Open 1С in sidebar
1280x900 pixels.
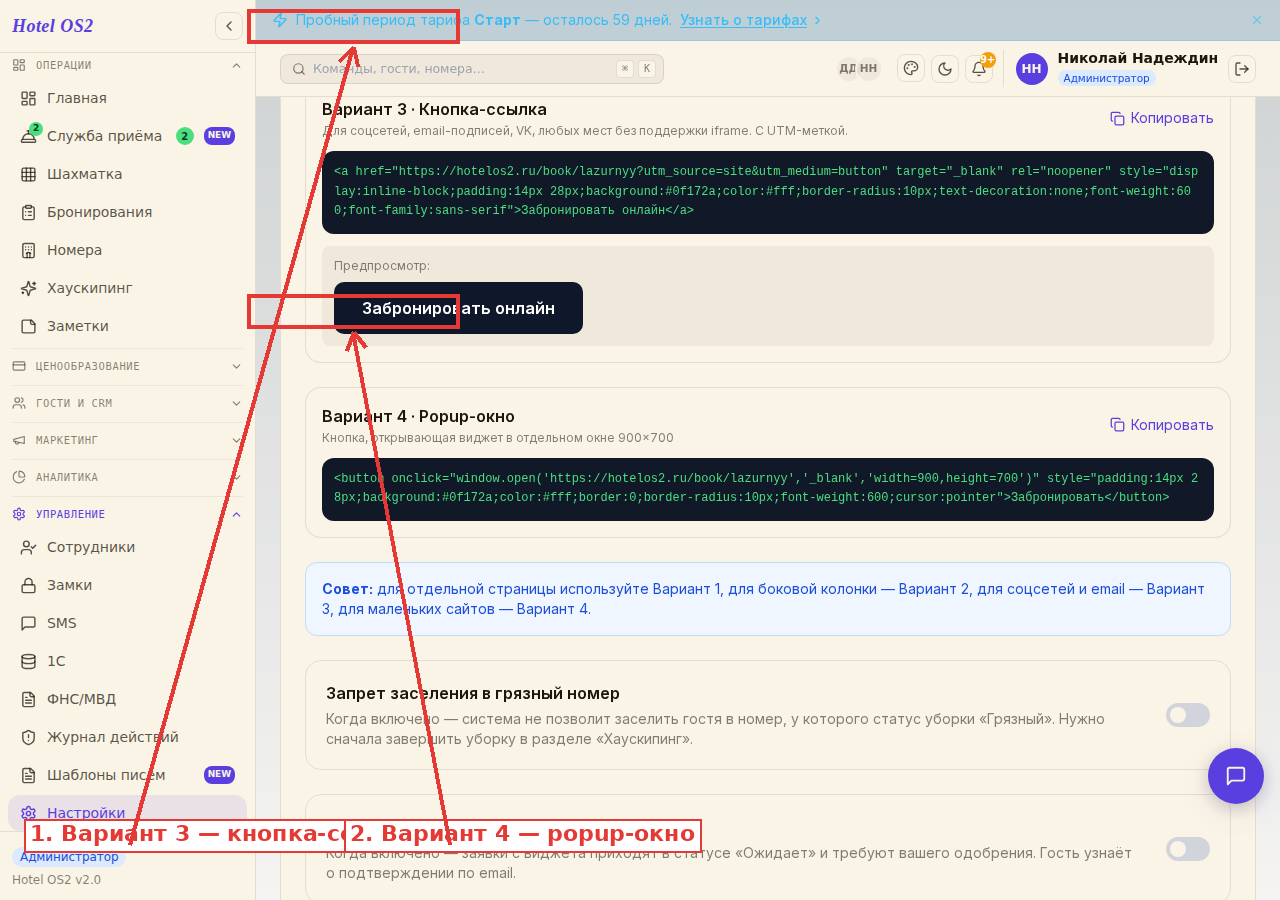[x=127, y=661]
